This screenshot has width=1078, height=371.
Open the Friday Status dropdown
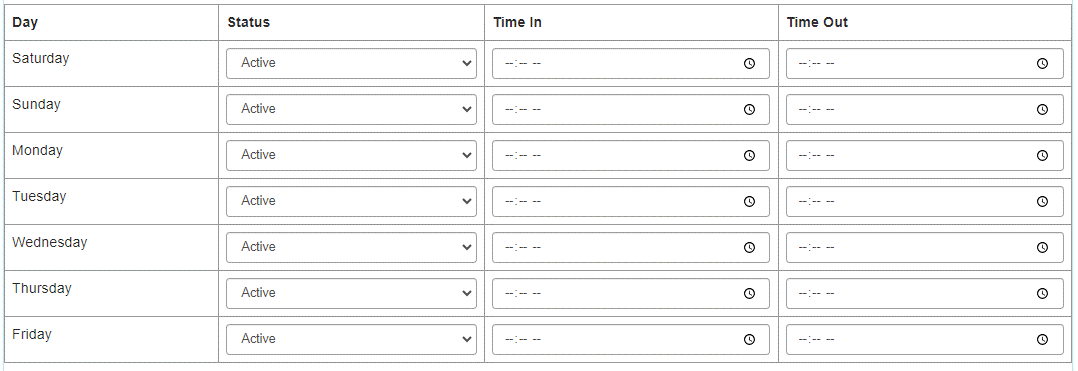pos(351,339)
